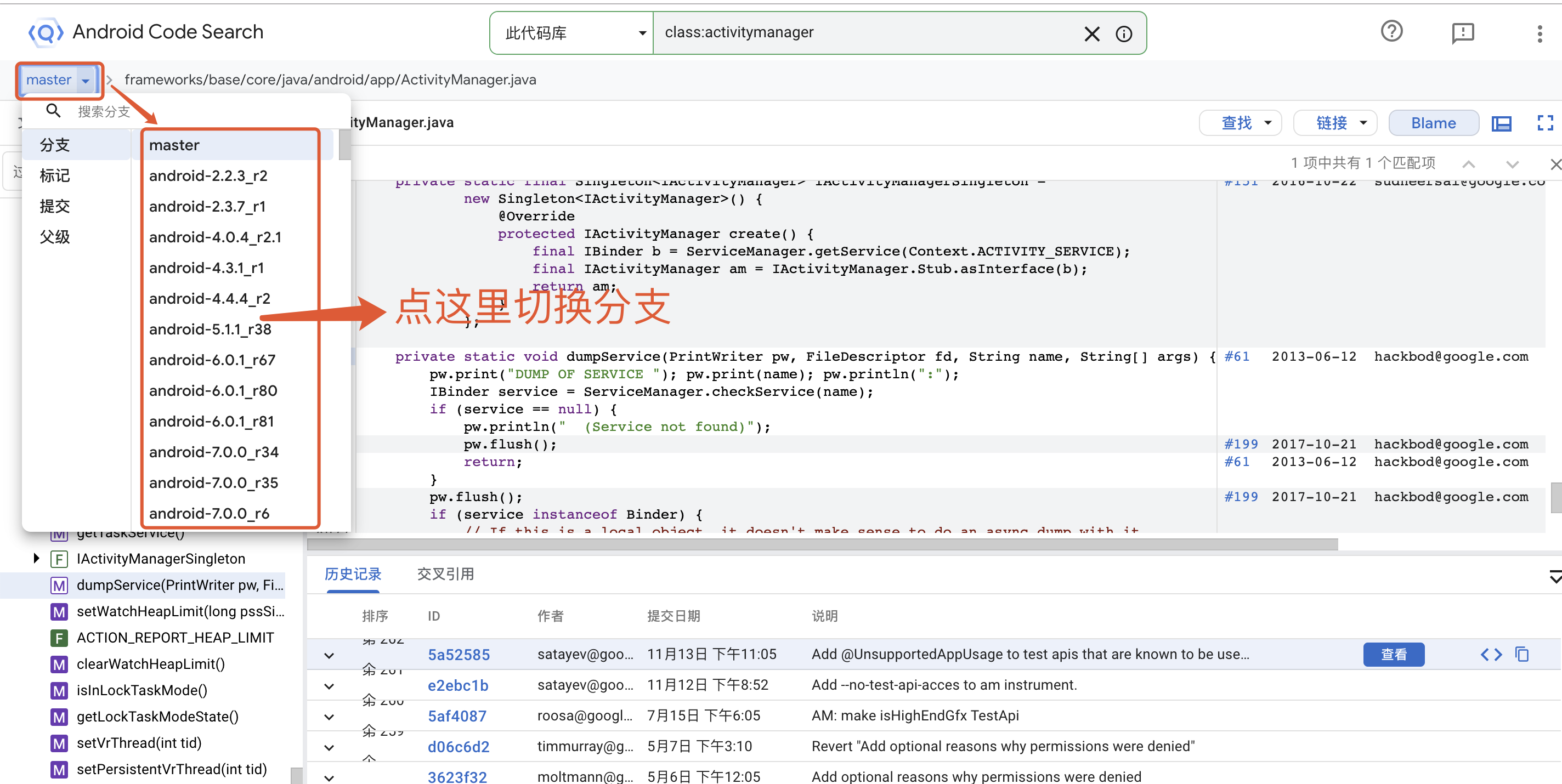Click M icon of dumpService method

pos(59,585)
